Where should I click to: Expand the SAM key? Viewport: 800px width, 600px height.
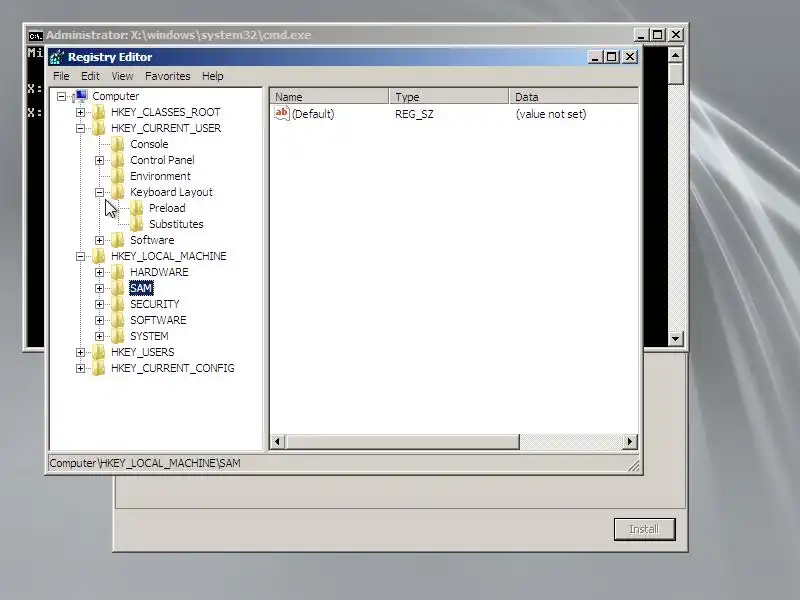99,288
